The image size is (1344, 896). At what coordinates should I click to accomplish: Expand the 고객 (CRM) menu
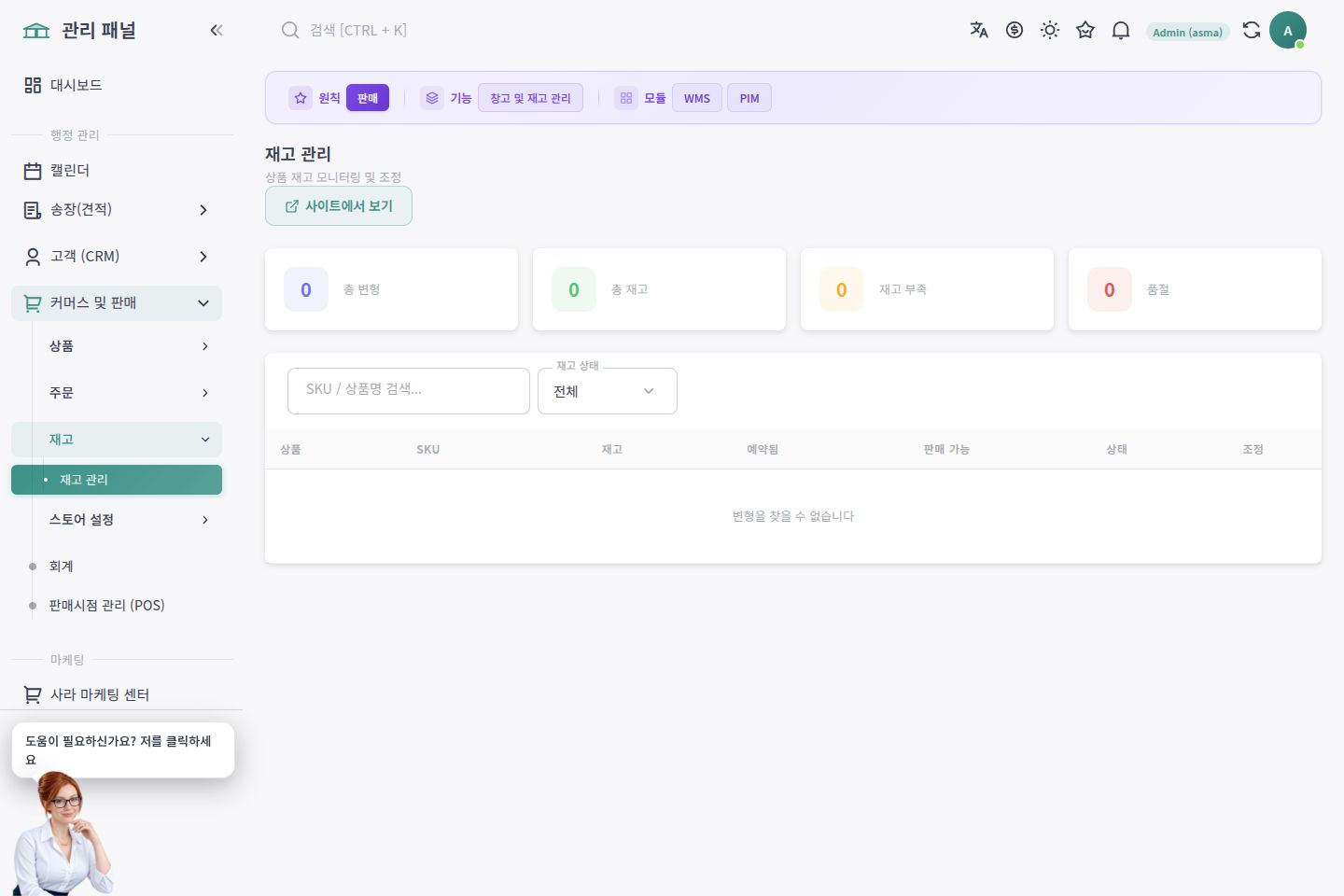[117, 256]
